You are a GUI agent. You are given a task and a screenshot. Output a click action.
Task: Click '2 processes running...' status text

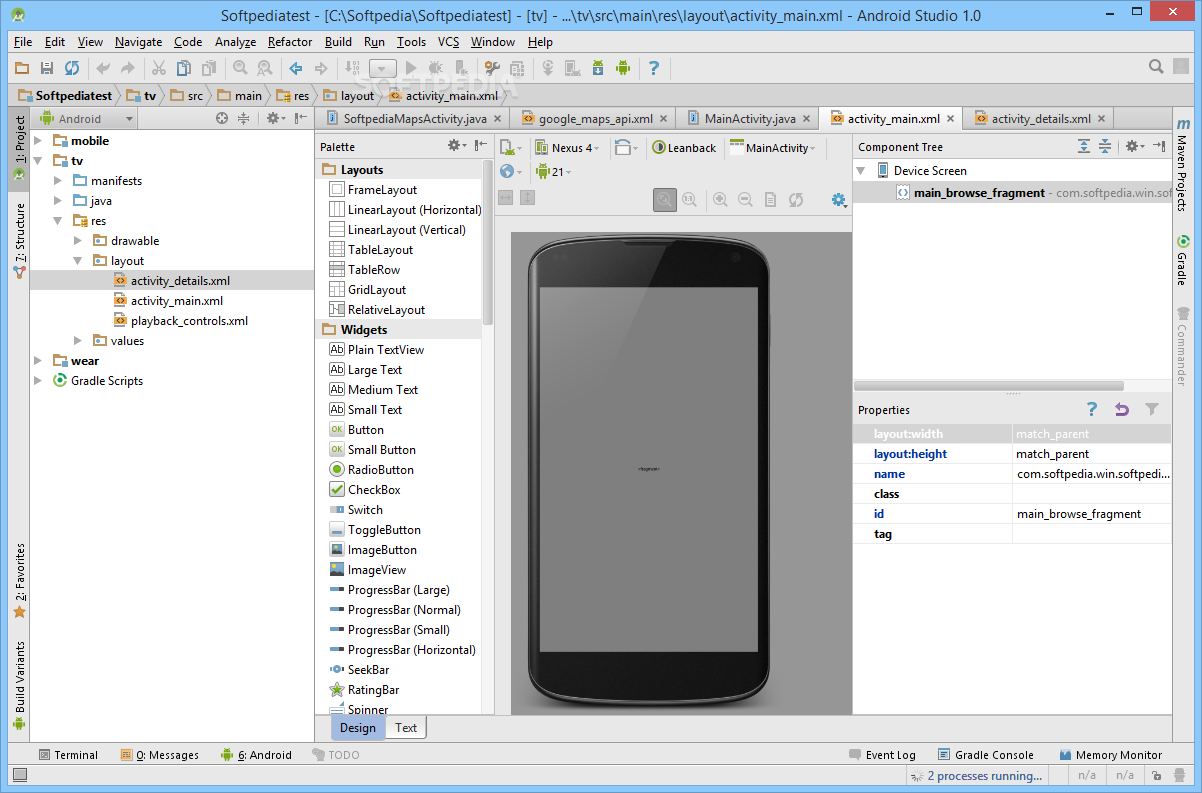coord(985,776)
